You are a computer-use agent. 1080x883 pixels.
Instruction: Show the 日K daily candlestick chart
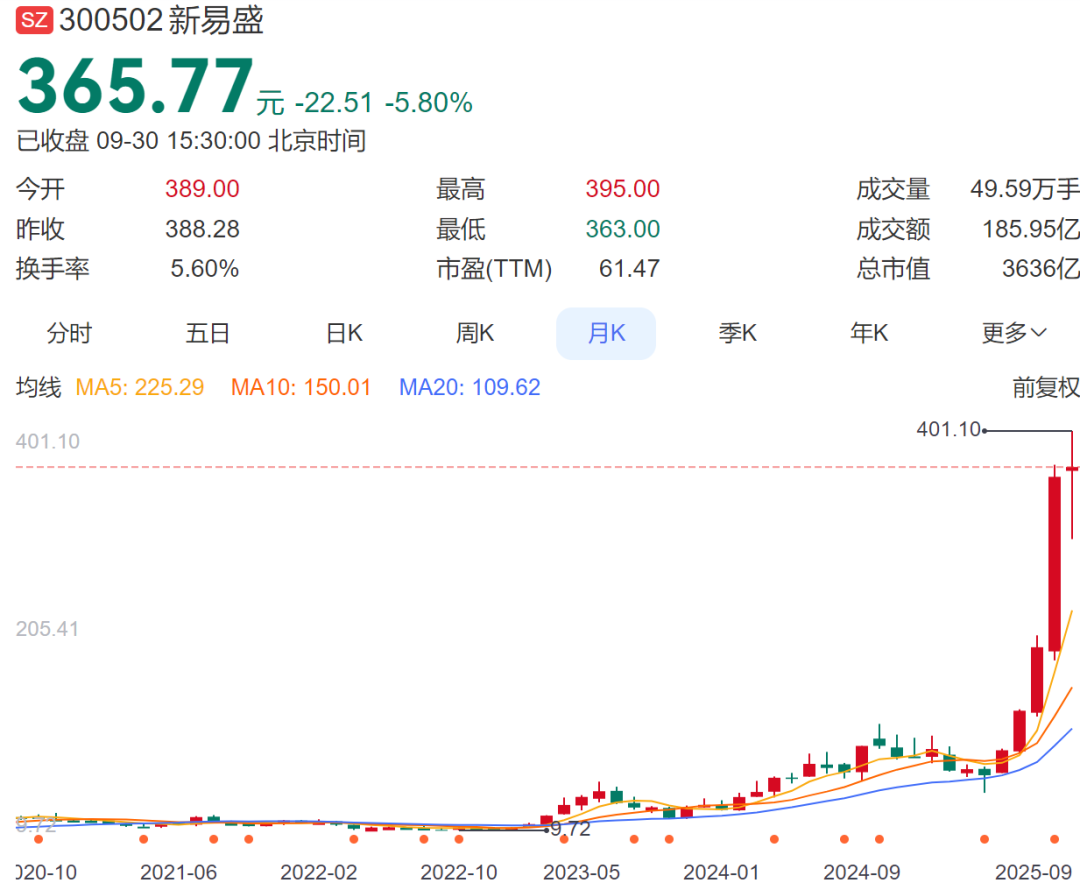point(345,333)
